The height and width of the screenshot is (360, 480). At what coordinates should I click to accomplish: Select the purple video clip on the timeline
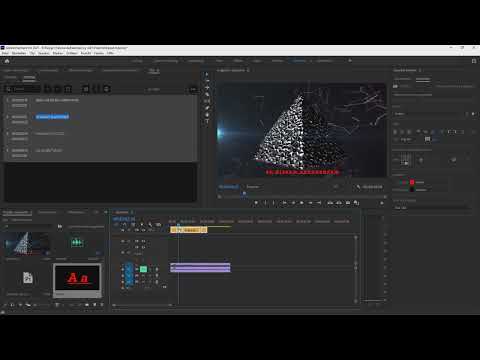(200, 268)
